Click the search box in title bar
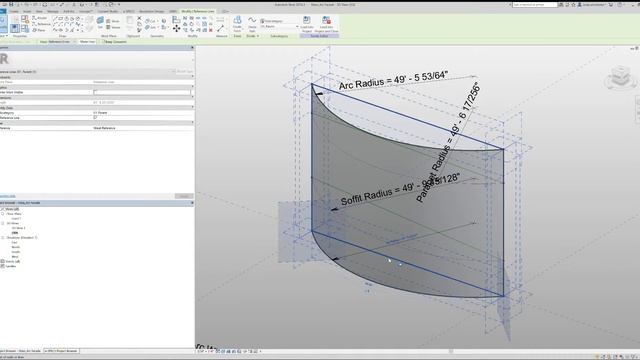Screen dimensions: 640x360 point(535,4)
